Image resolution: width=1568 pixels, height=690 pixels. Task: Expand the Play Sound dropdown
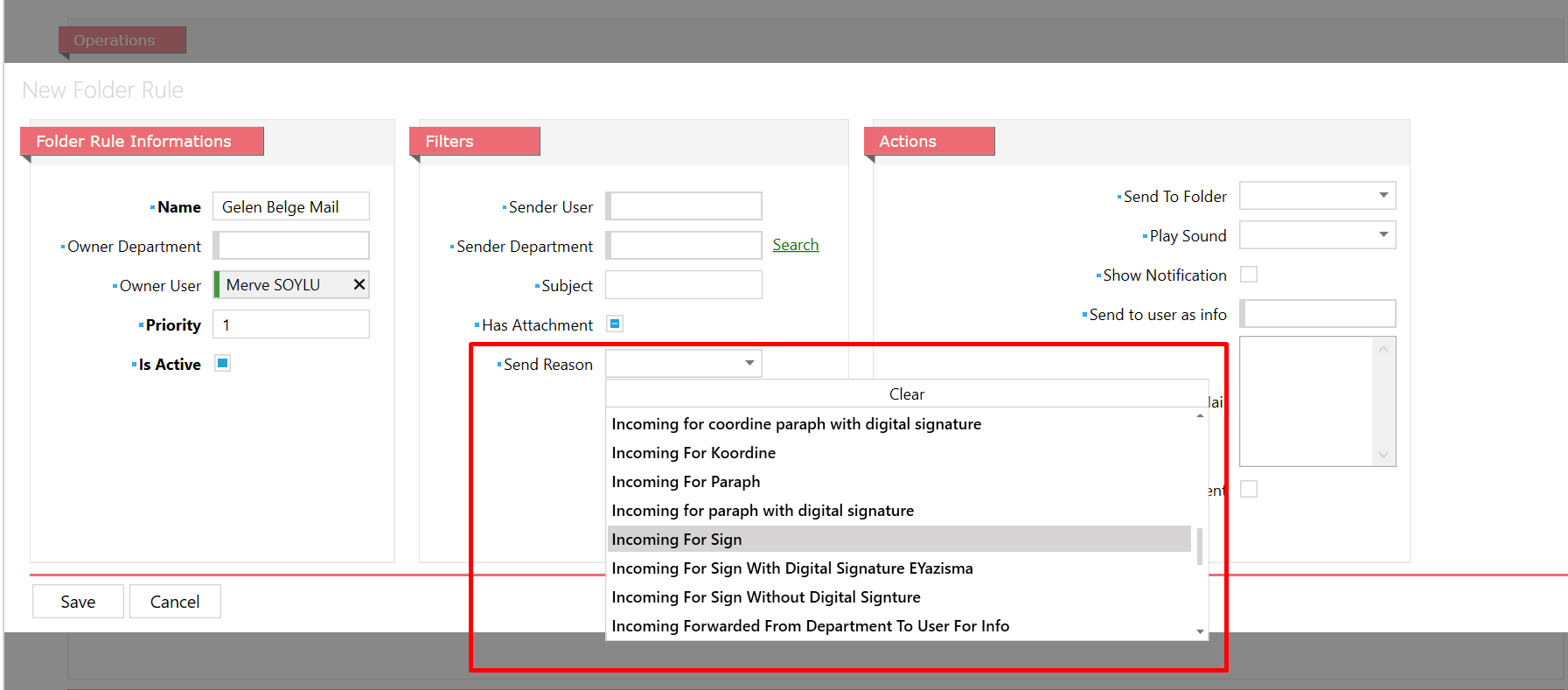pyautogui.click(x=1383, y=235)
